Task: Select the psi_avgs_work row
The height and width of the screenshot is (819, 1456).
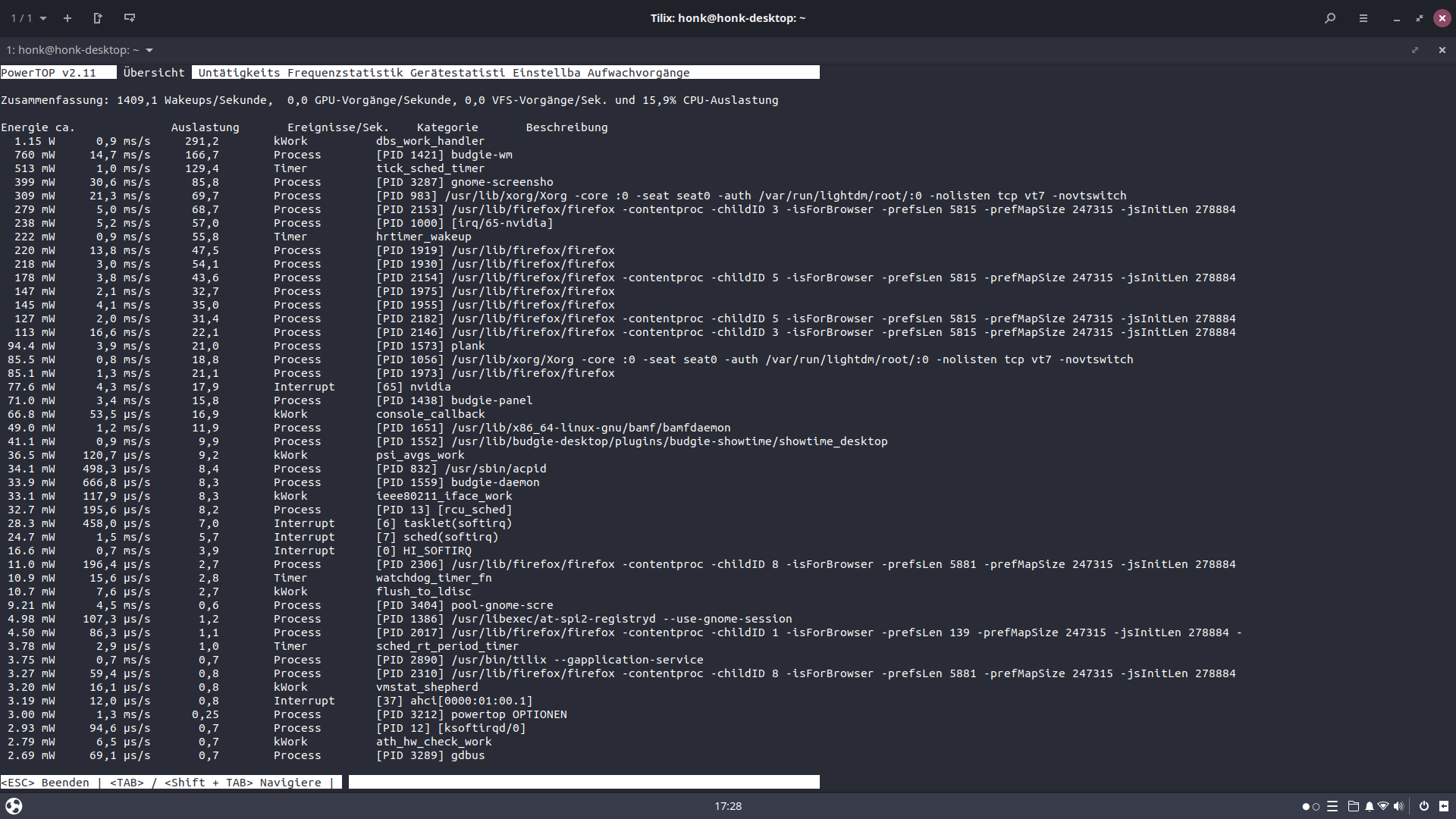Action: click(x=233, y=455)
